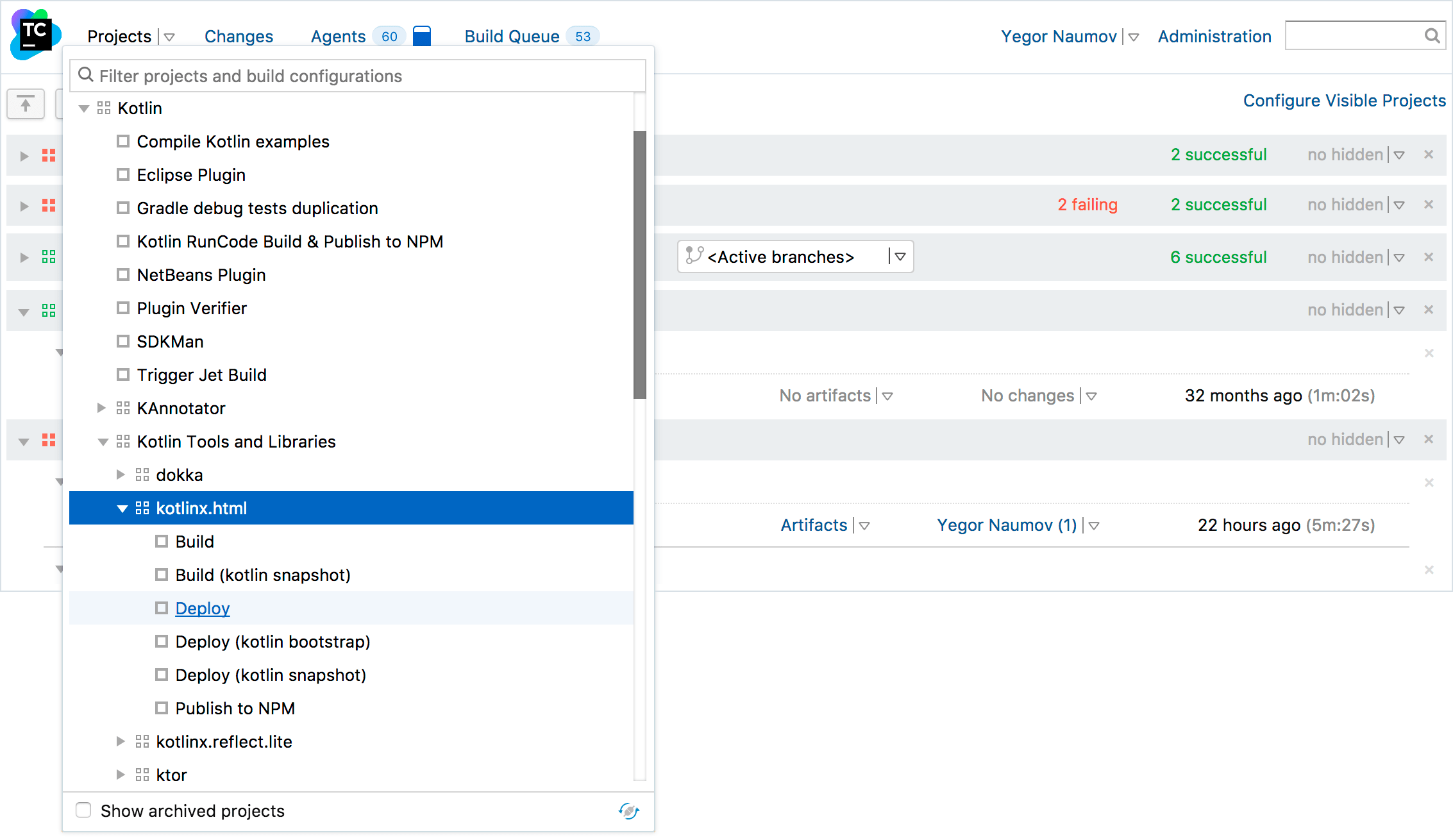Open Configure Visible Projects
This screenshot has width=1453, height=840.
pyautogui.click(x=1344, y=101)
